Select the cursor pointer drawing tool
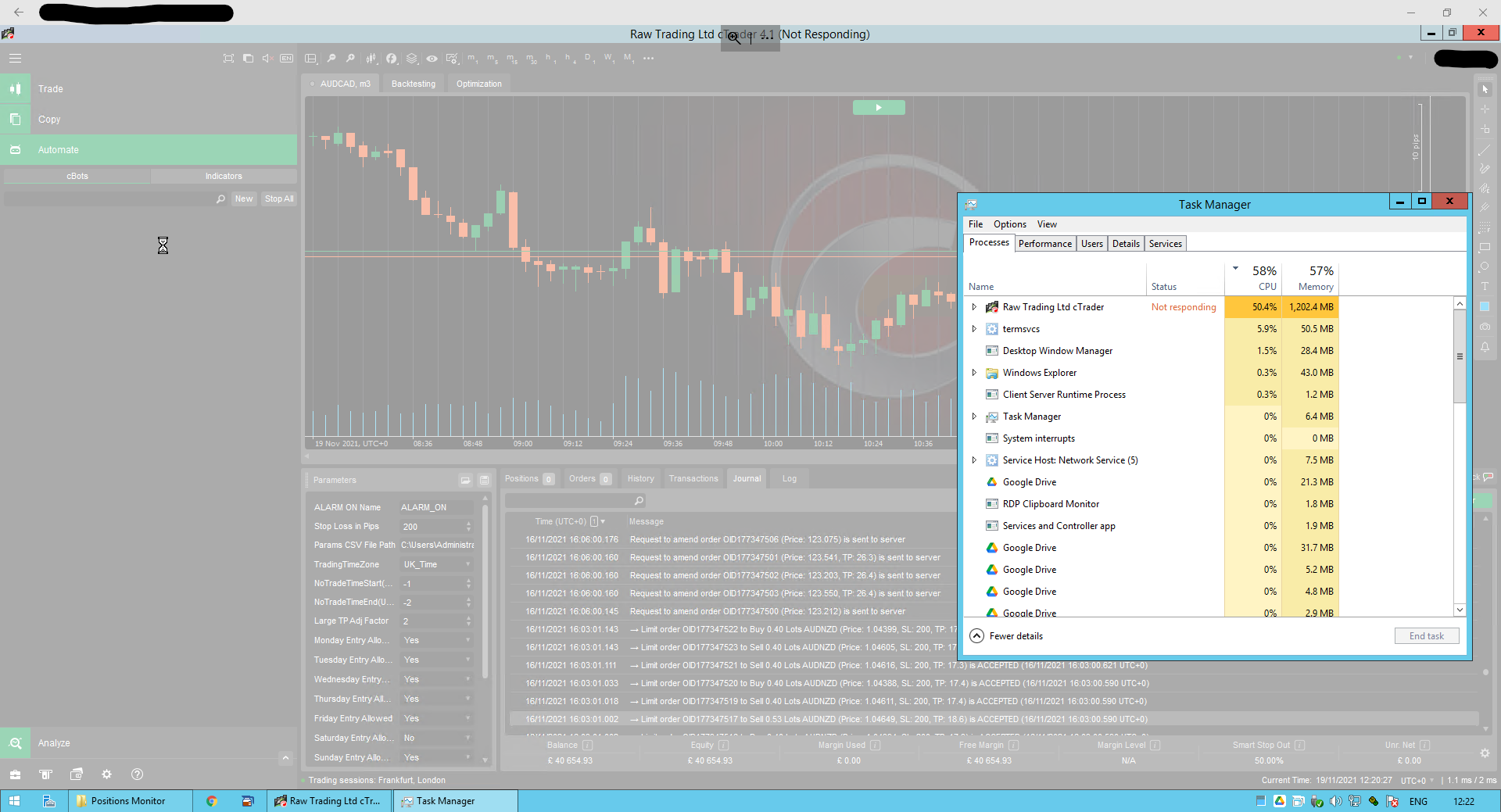Image resolution: width=1501 pixels, height=812 pixels. (1485, 89)
